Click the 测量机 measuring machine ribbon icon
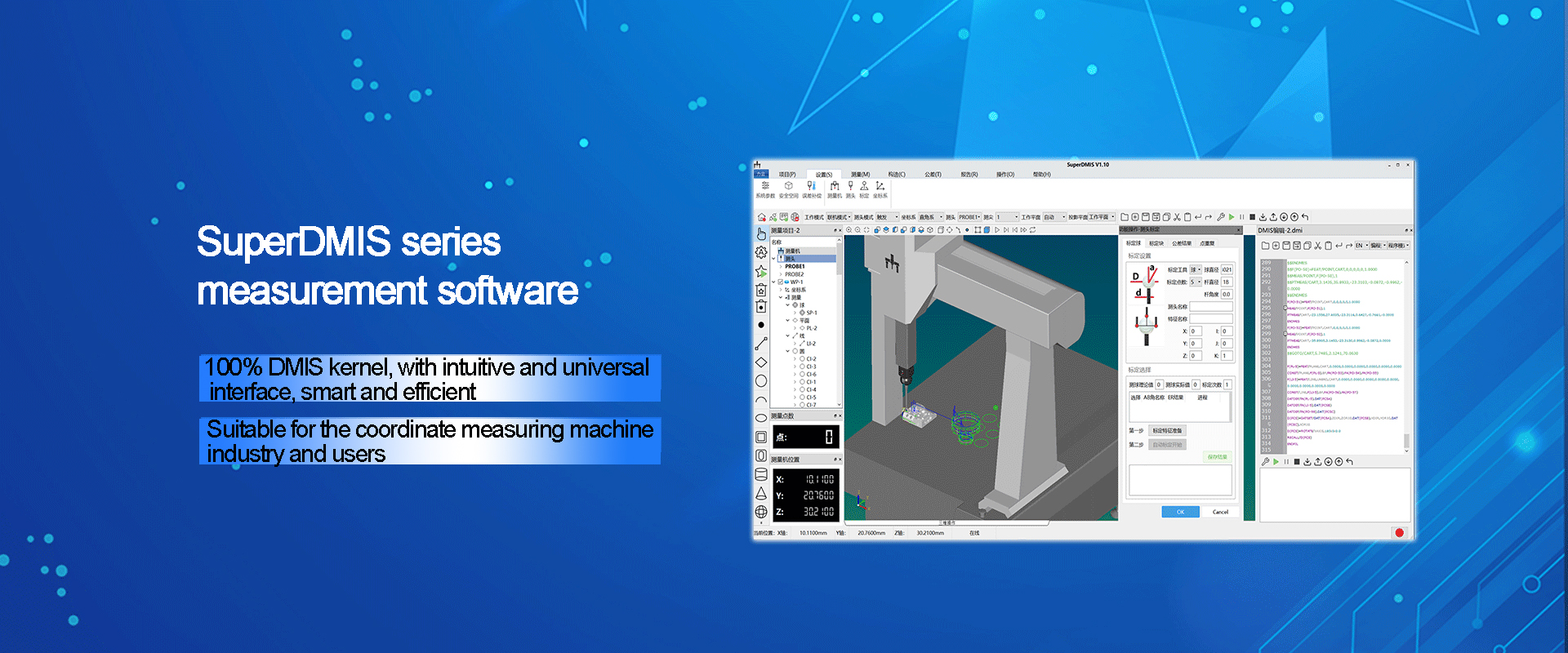 (835, 189)
